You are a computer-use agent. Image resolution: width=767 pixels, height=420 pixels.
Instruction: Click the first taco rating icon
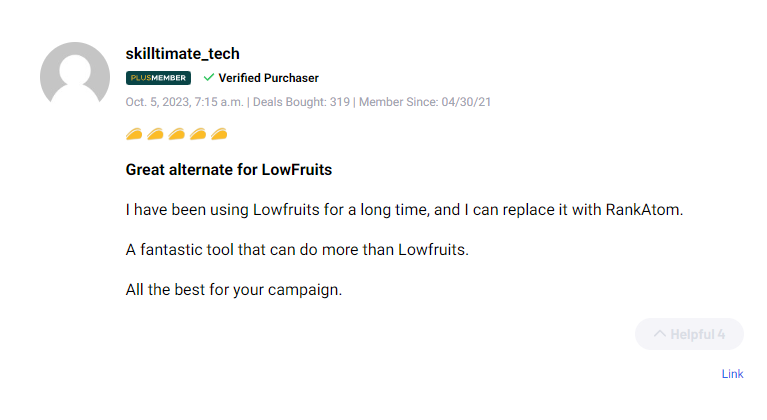click(x=134, y=134)
